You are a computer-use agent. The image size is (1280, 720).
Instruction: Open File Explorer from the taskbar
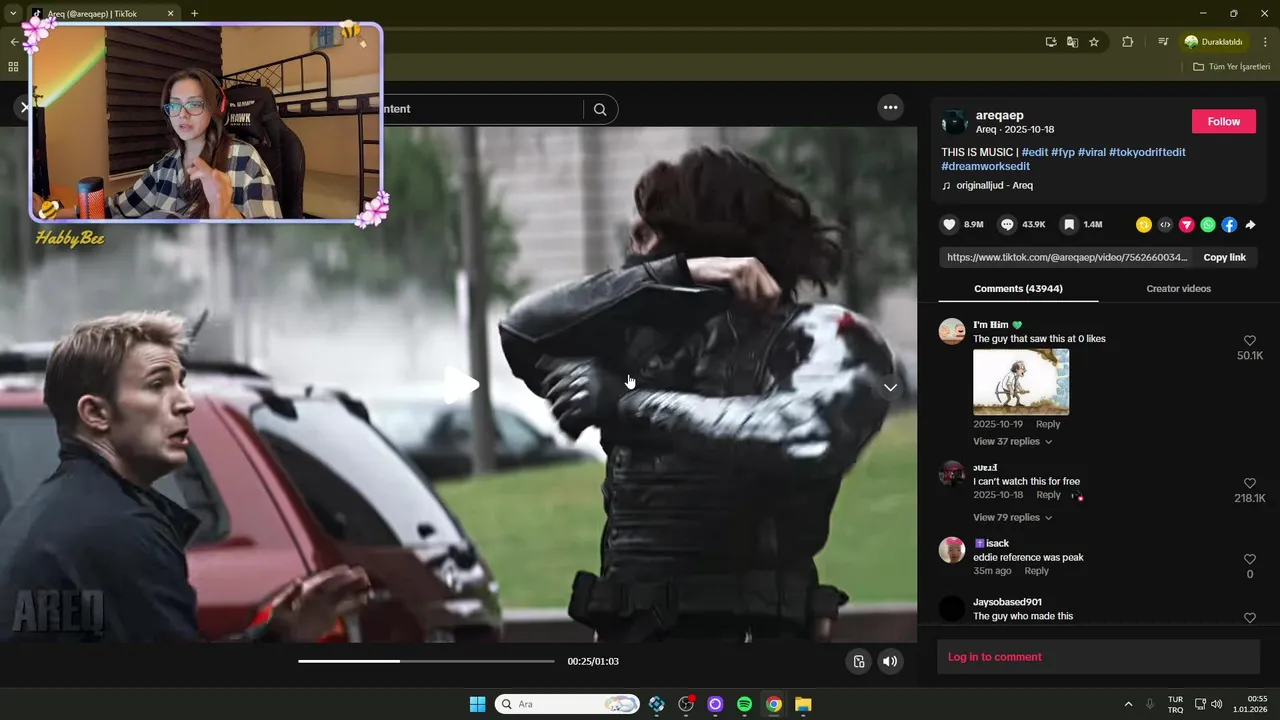[803, 704]
